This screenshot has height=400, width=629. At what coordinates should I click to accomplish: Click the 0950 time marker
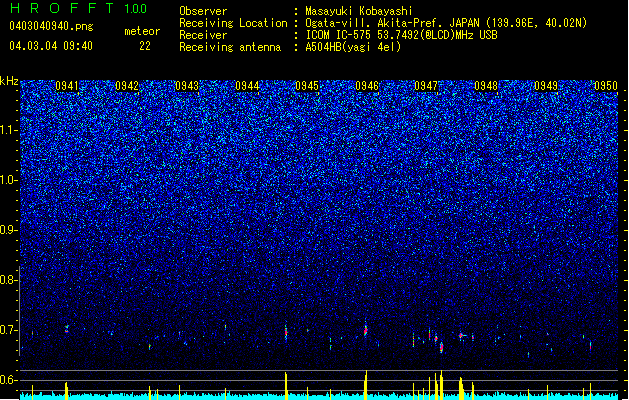606,86
